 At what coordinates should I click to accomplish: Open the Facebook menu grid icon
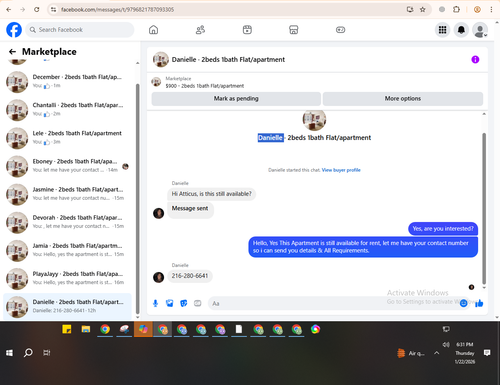click(x=442, y=30)
